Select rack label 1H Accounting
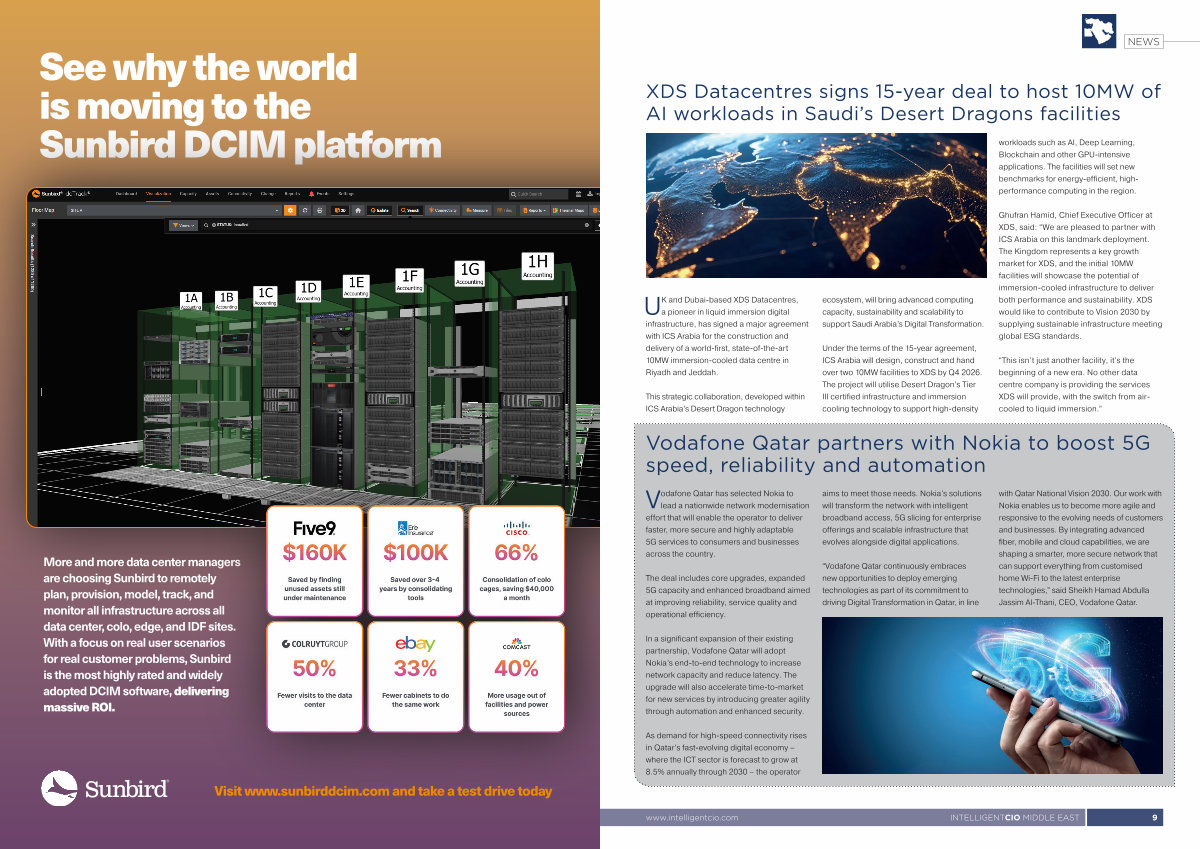 [537, 265]
